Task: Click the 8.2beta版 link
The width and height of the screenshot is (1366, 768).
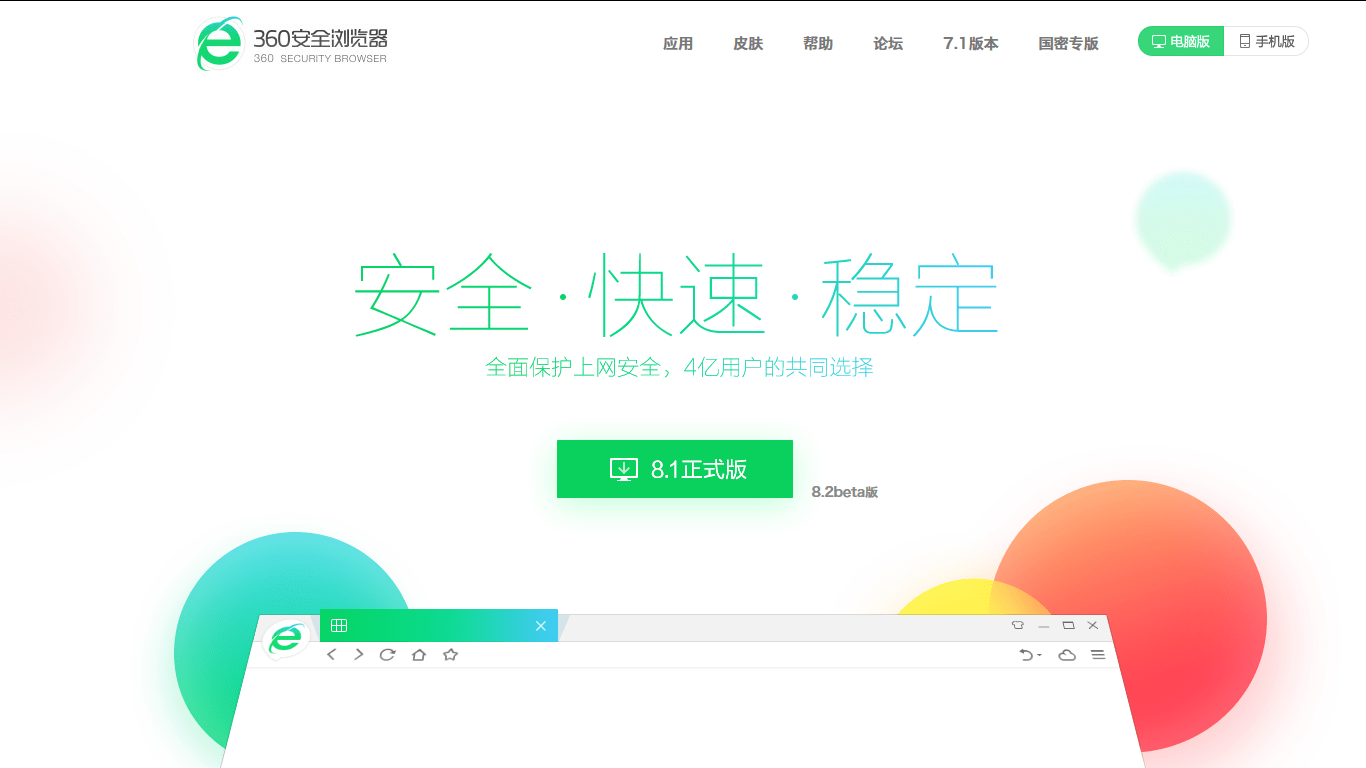Action: pyautogui.click(x=845, y=492)
